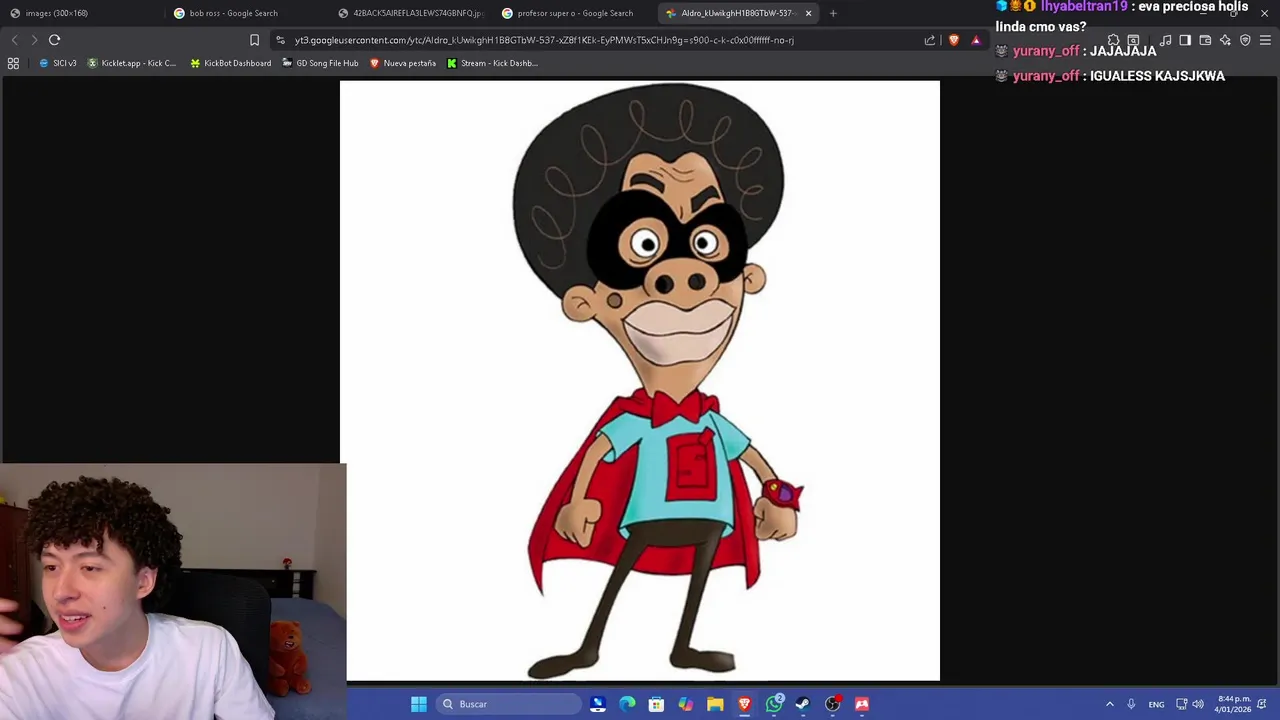Screen dimensions: 1280x720
Task: Open a new tab with plus button
Action: (x=833, y=13)
